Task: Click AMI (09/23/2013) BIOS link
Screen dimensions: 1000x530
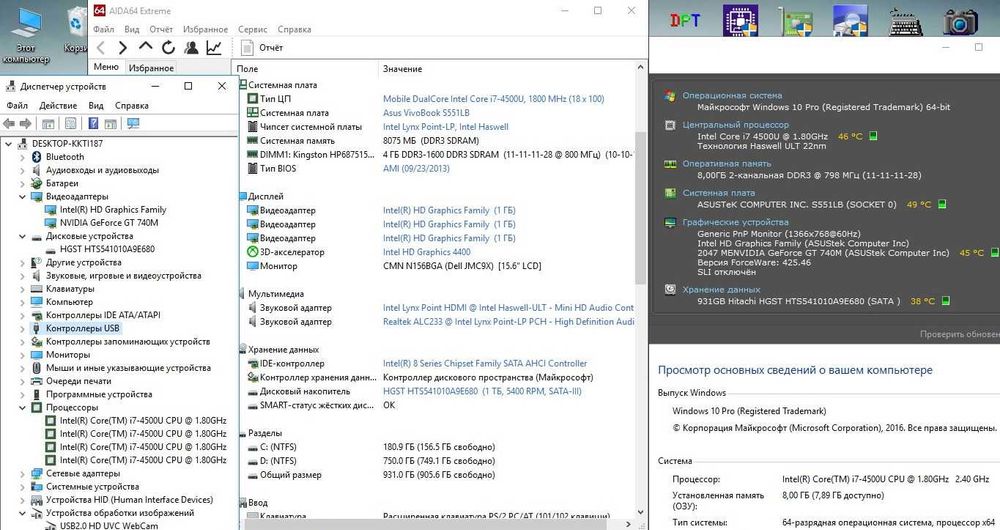Action: click(416, 169)
